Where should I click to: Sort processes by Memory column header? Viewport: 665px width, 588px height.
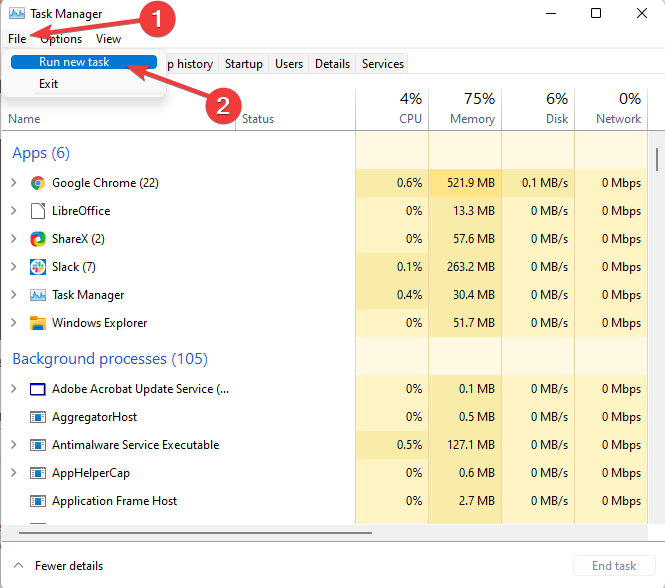click(x=465, y=109)
